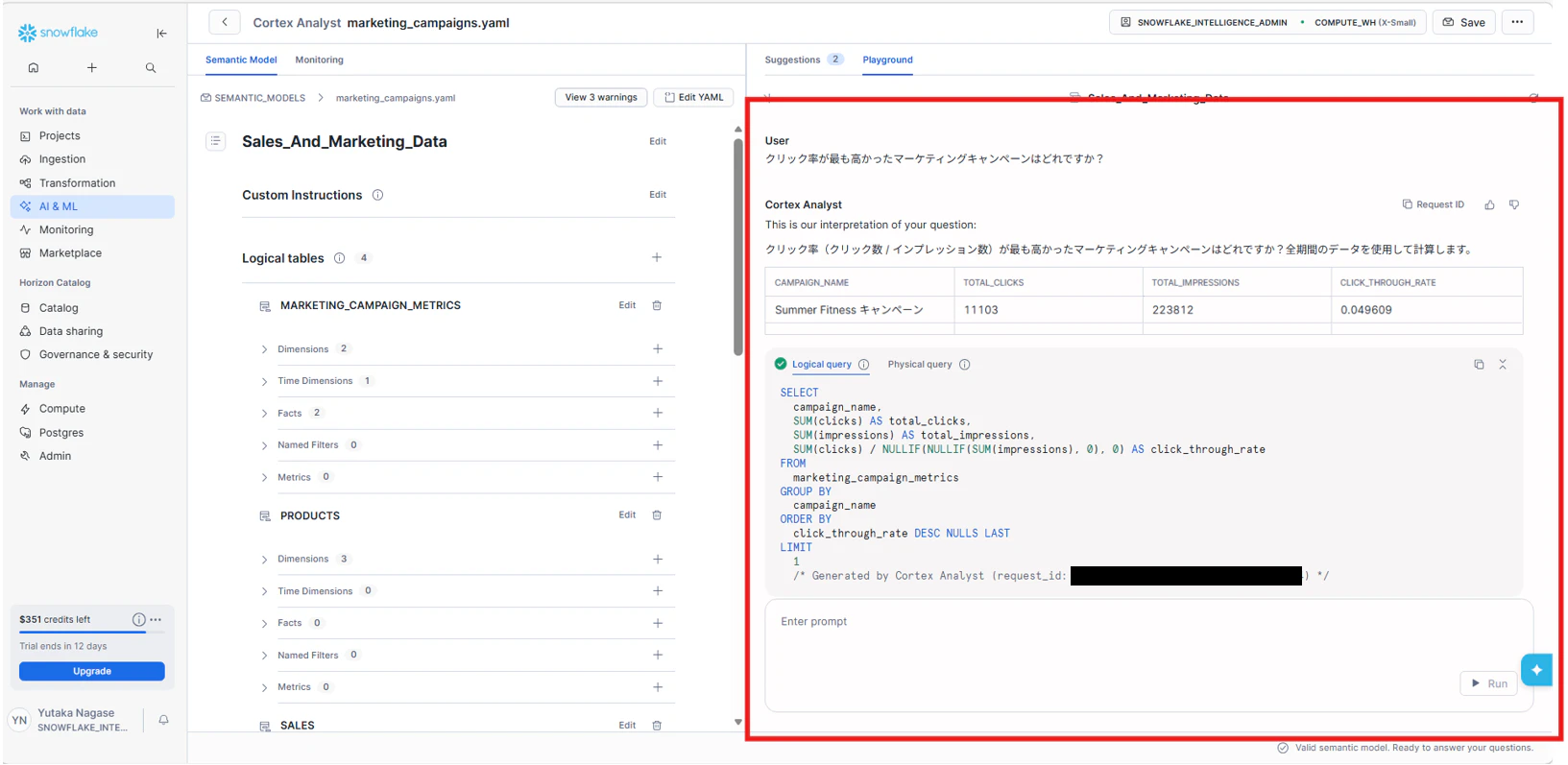The height and width of the screenshot is (765, 1568).
Task: Click the Logical tables info icon
Action: tap(340, 258)
